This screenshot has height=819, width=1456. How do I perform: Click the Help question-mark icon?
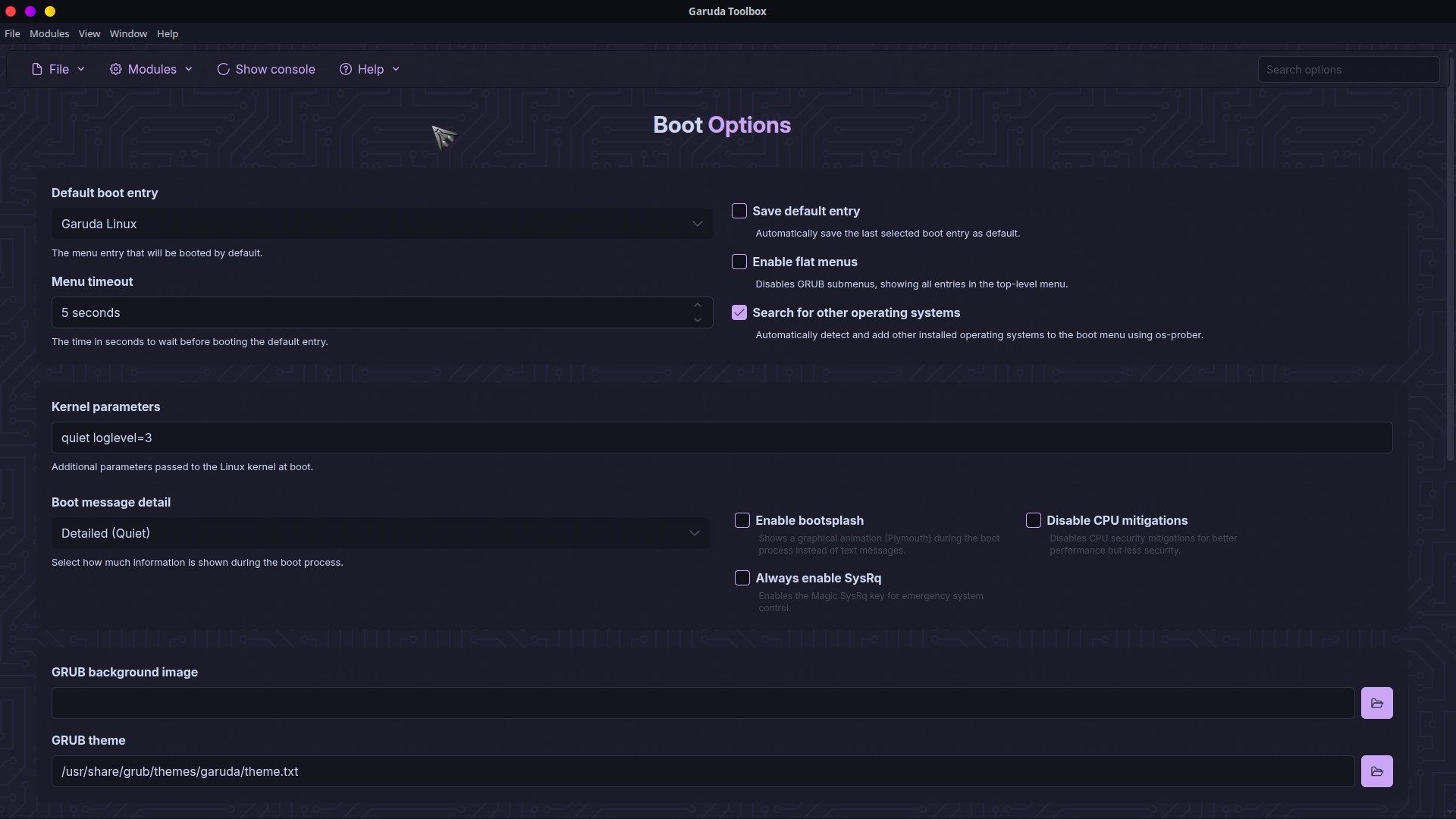tap(346, 69)
